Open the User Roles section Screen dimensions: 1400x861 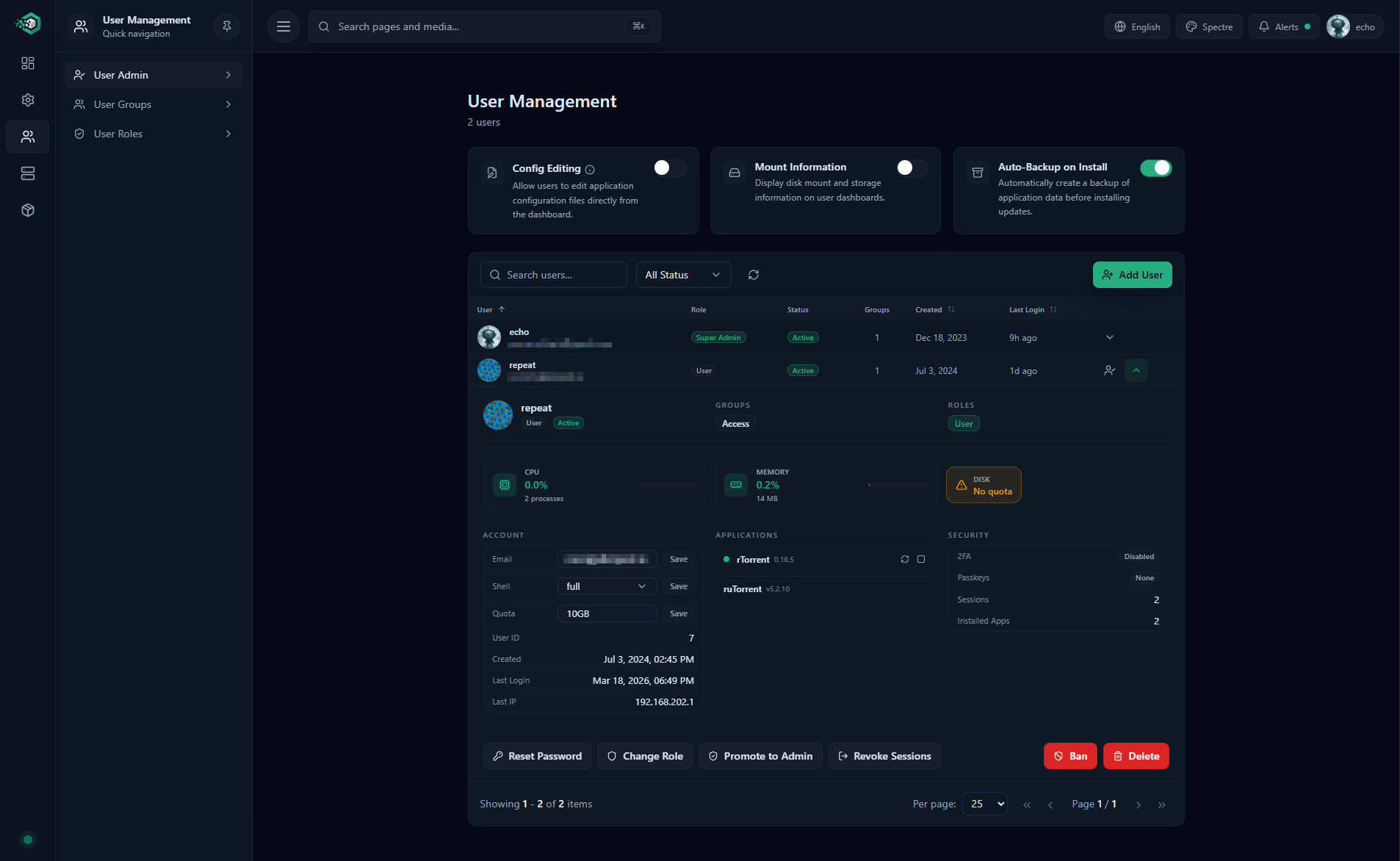point(153,133)
